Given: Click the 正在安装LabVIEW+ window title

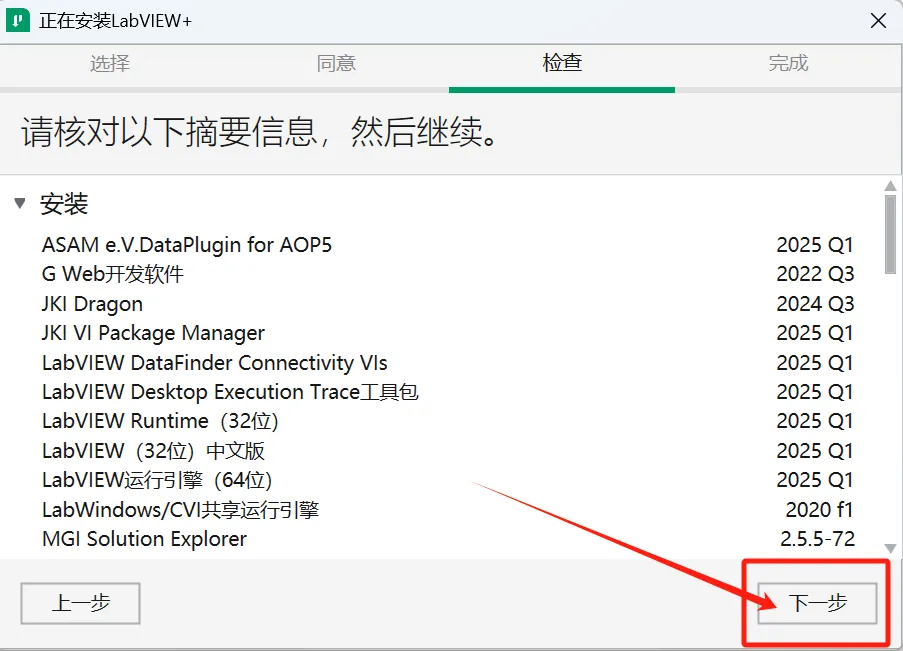Looking at the screenshot, I should [x=115, y=21].
